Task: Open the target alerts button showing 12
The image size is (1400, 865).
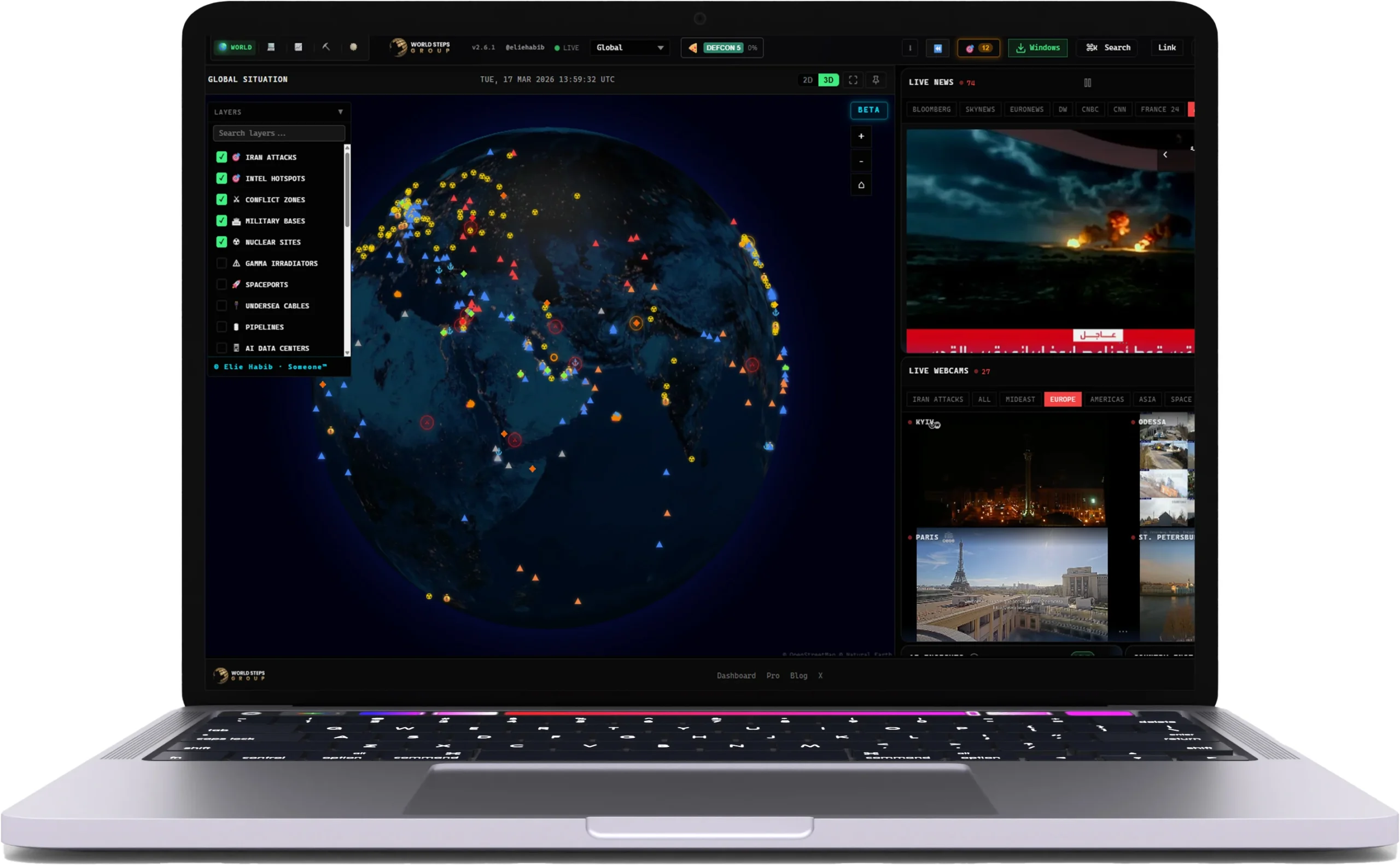Action: point(978,48)
